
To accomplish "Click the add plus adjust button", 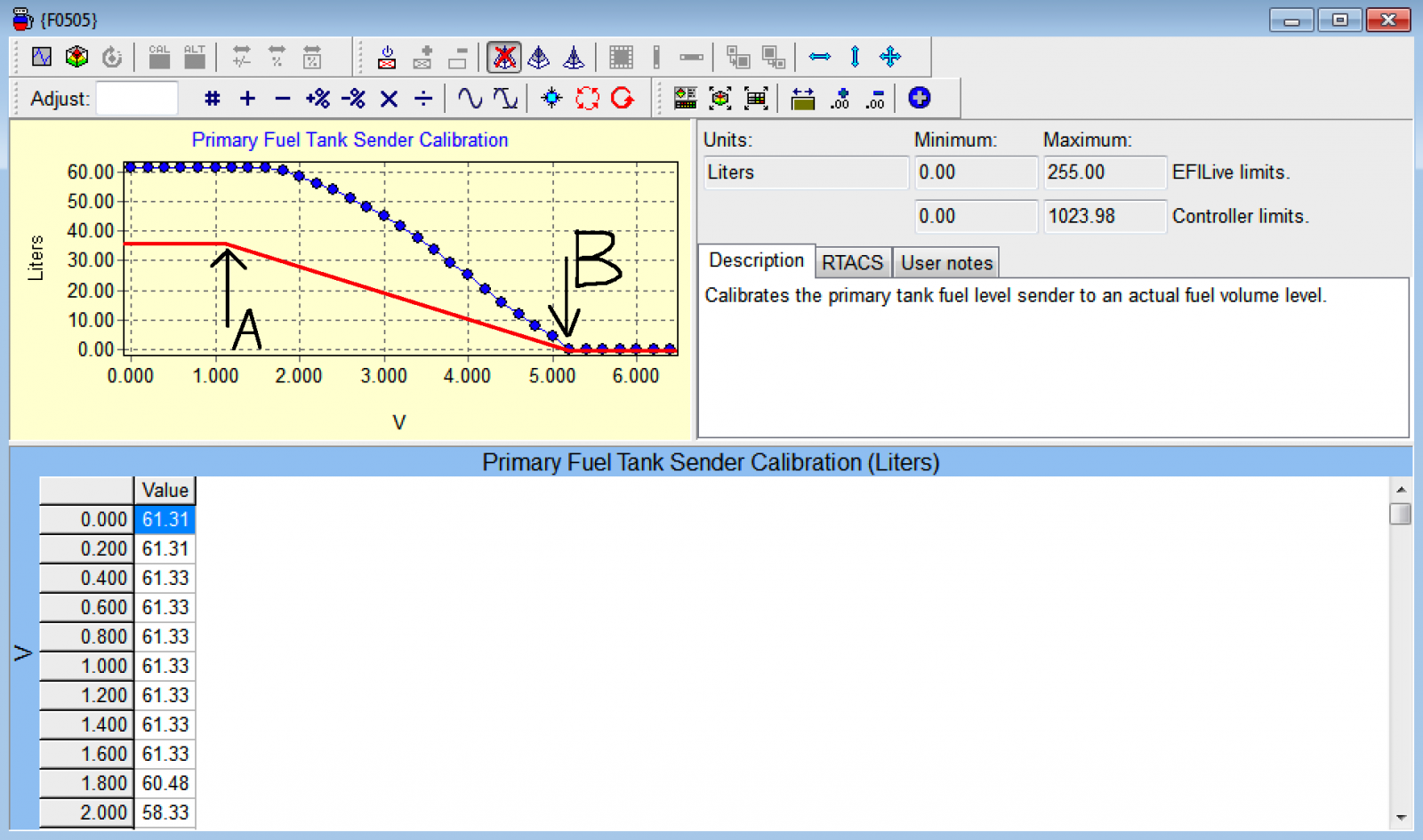I will 247,98.
